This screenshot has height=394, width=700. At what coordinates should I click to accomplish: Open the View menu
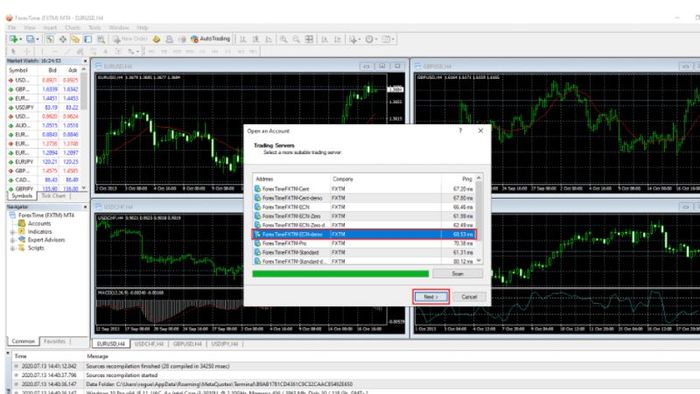29,28
